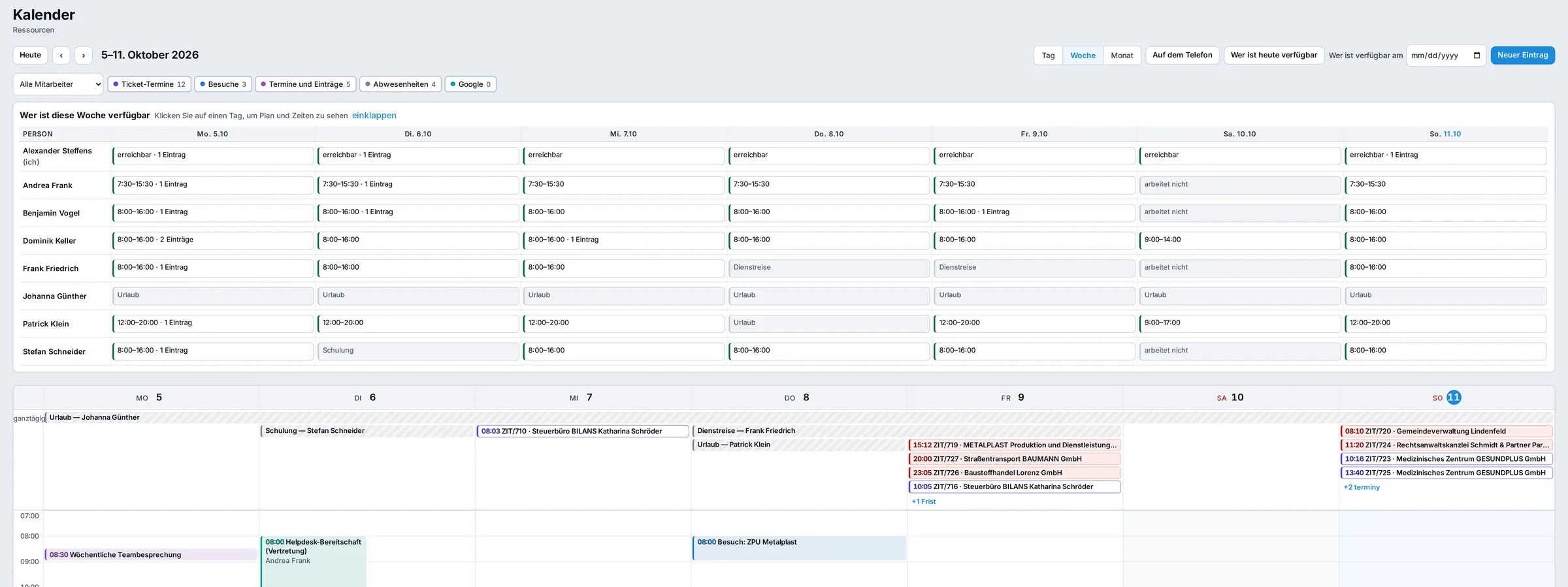Open the So. 11.10 column header

coord(1445,134)
